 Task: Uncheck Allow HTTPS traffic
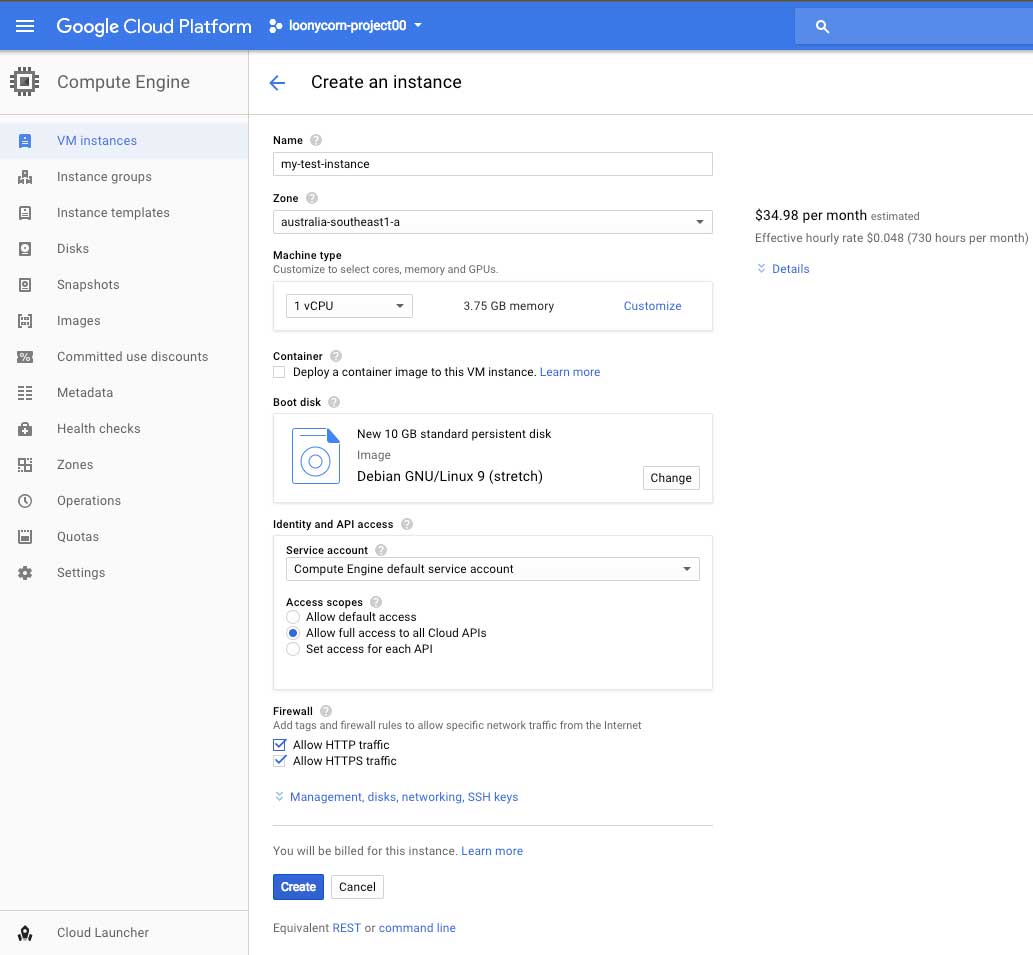coord(280,761)
